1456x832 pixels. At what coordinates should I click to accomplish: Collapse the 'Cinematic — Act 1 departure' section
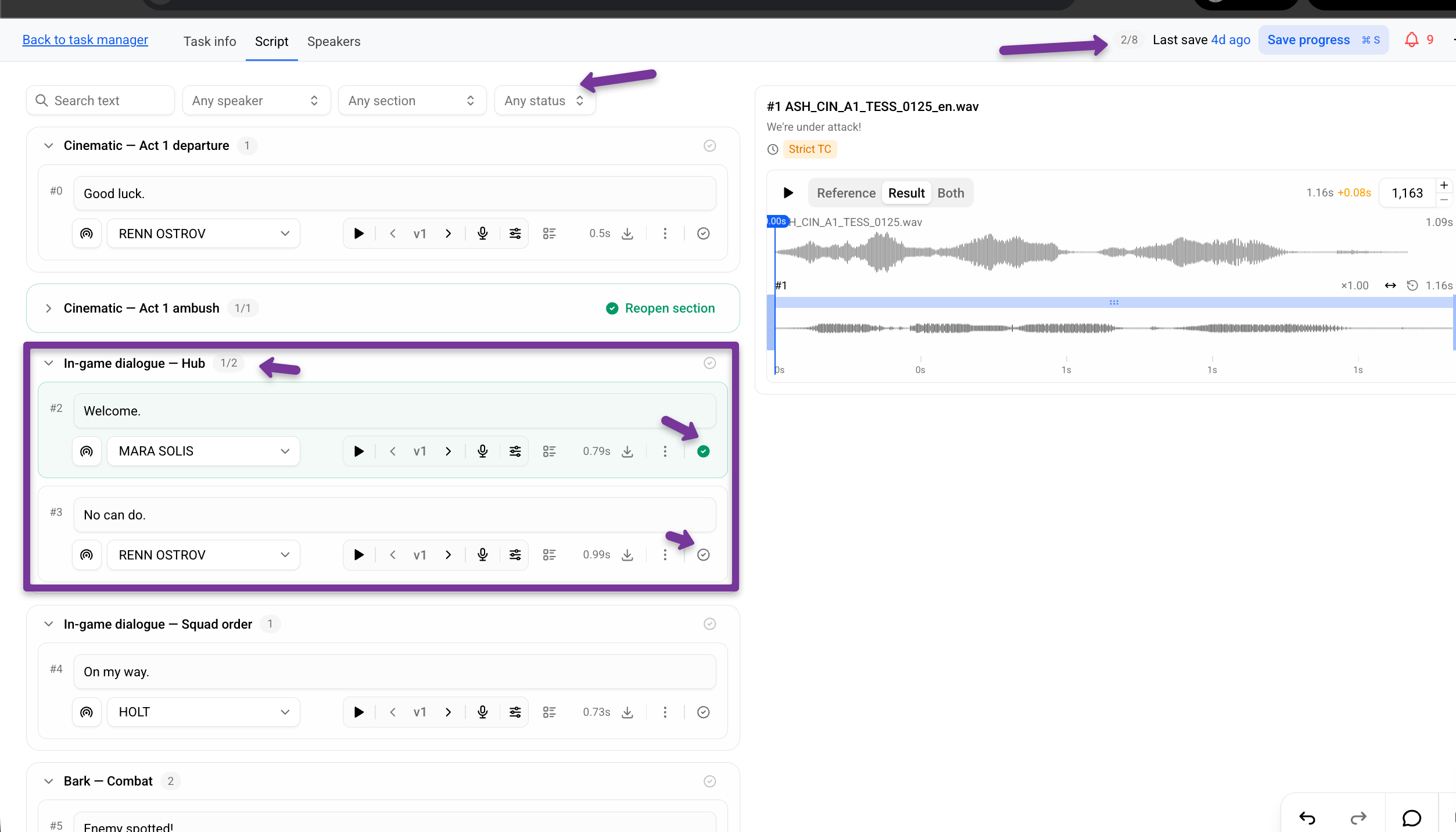(49, 146)
